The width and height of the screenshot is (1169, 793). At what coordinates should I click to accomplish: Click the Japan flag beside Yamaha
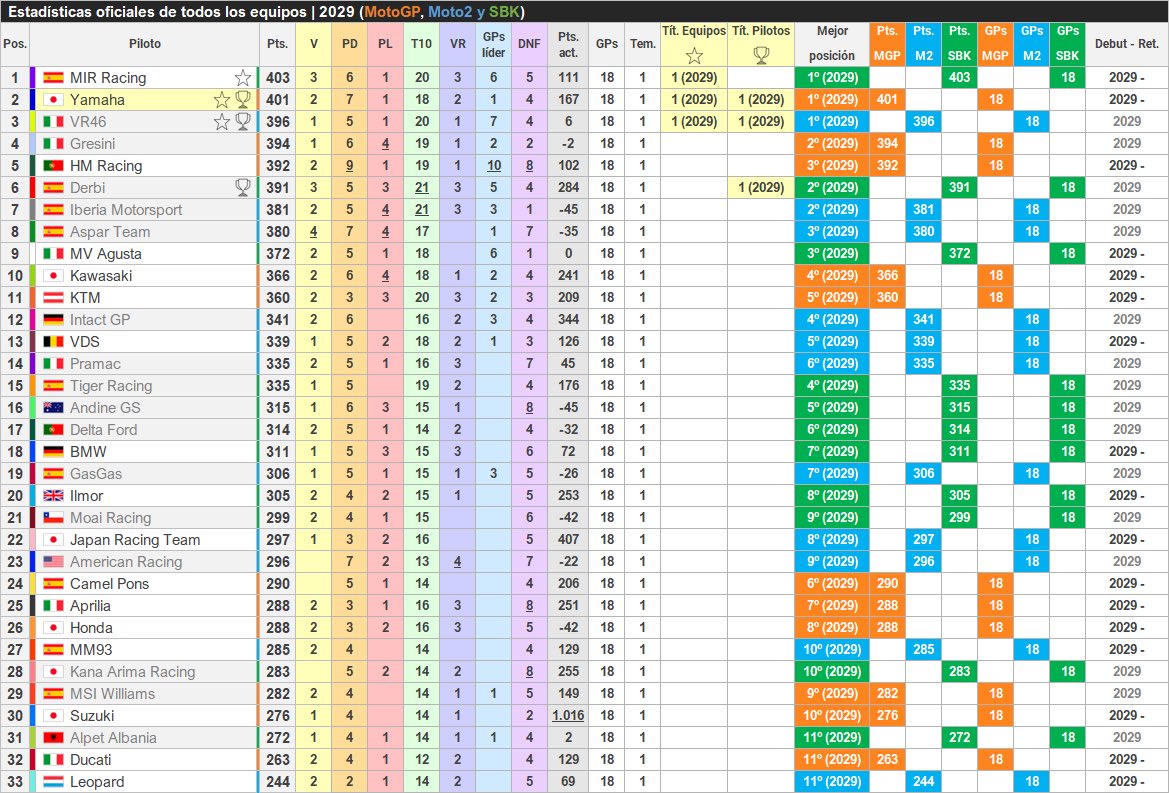click(53, 100)
